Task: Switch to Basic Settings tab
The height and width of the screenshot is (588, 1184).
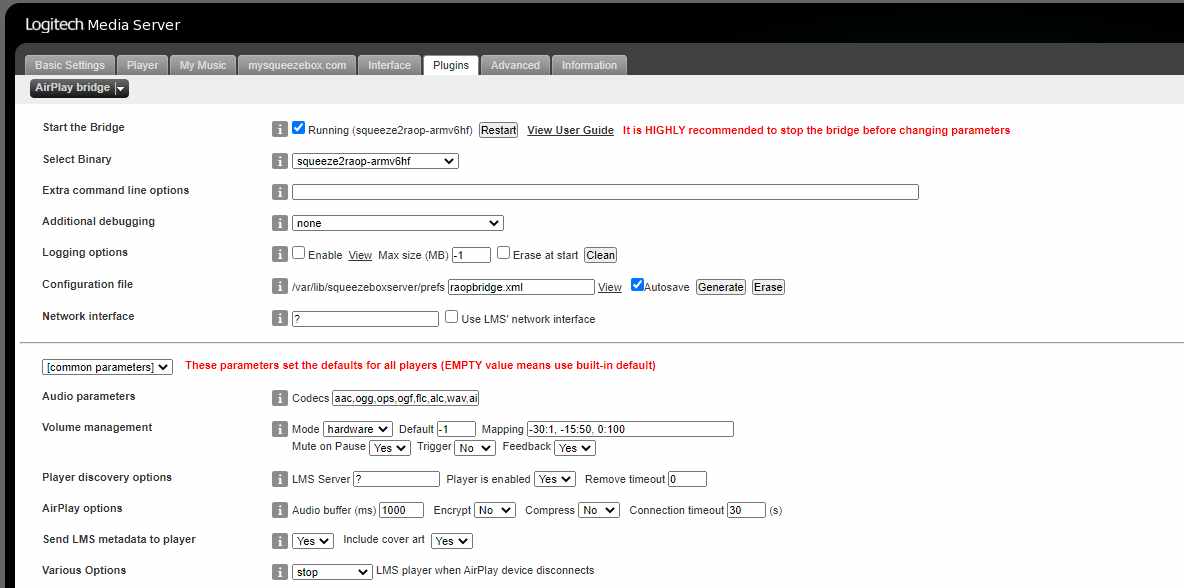Action: coord(69,65)
